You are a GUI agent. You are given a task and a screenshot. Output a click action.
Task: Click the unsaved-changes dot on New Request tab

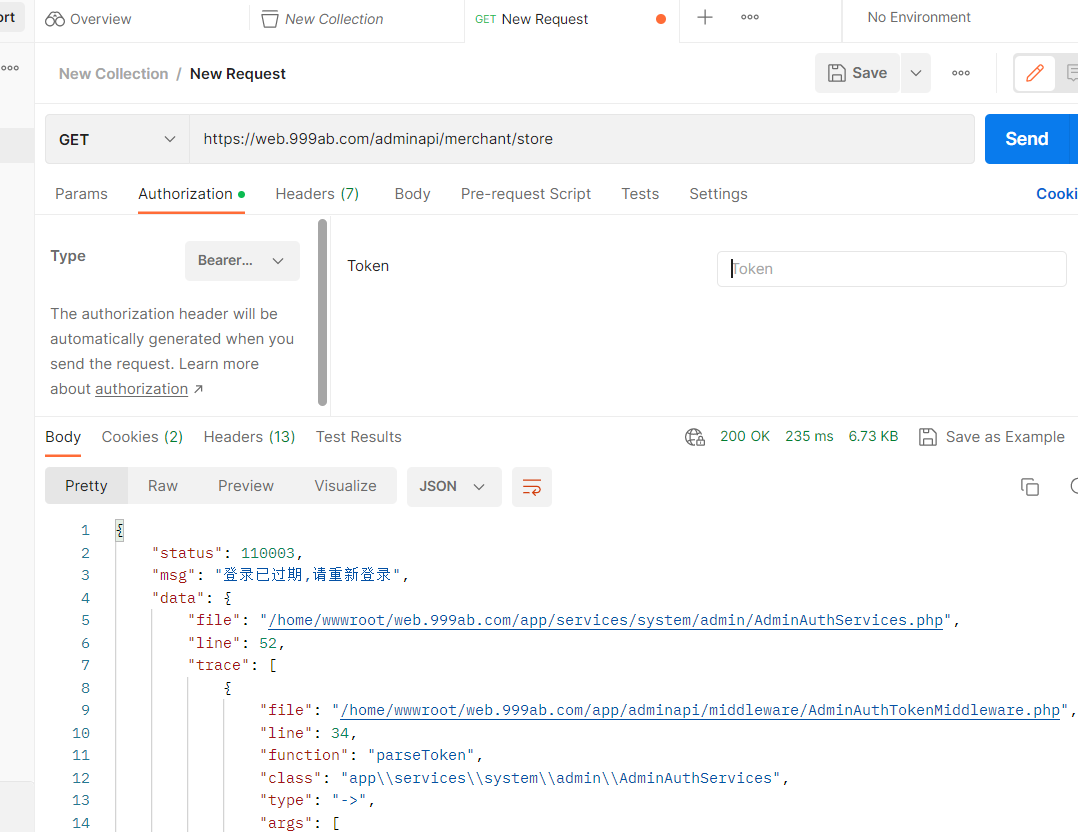[661, 19]
